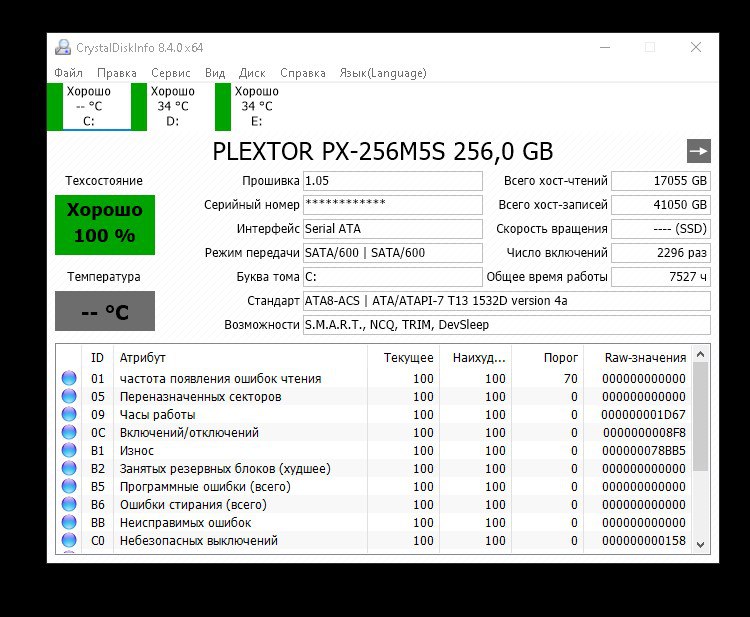This screenshot has width=750, height=617.
Task: Click power-on hours value 7527 ч
Action: tap(661, 276)
